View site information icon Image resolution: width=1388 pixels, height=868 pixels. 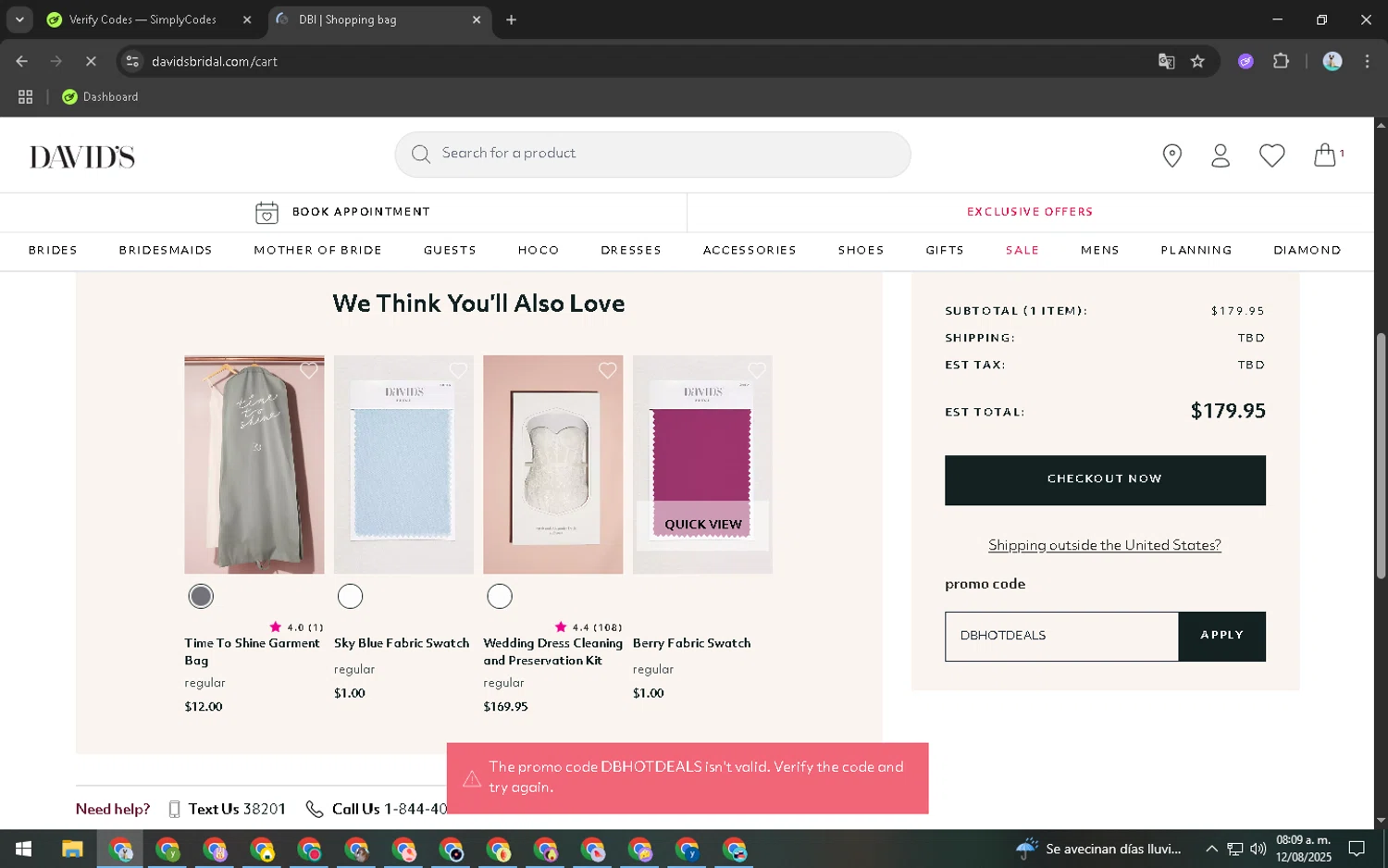[132, 61]
